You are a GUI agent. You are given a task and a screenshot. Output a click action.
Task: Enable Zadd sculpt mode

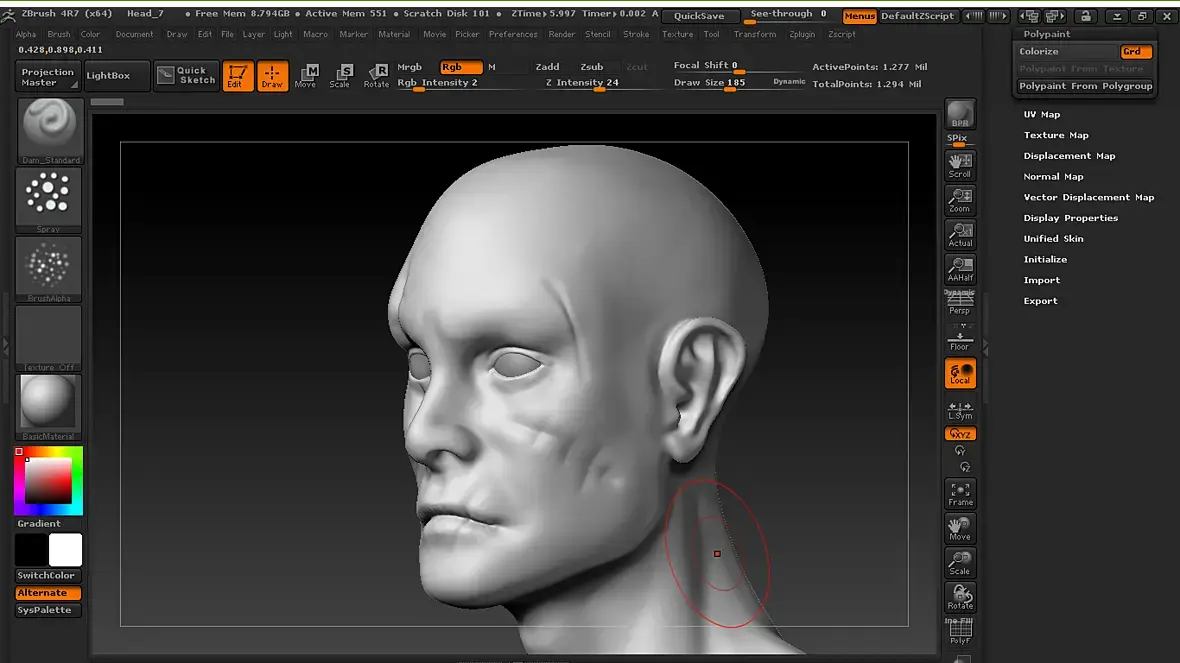[x=547, y=67]
